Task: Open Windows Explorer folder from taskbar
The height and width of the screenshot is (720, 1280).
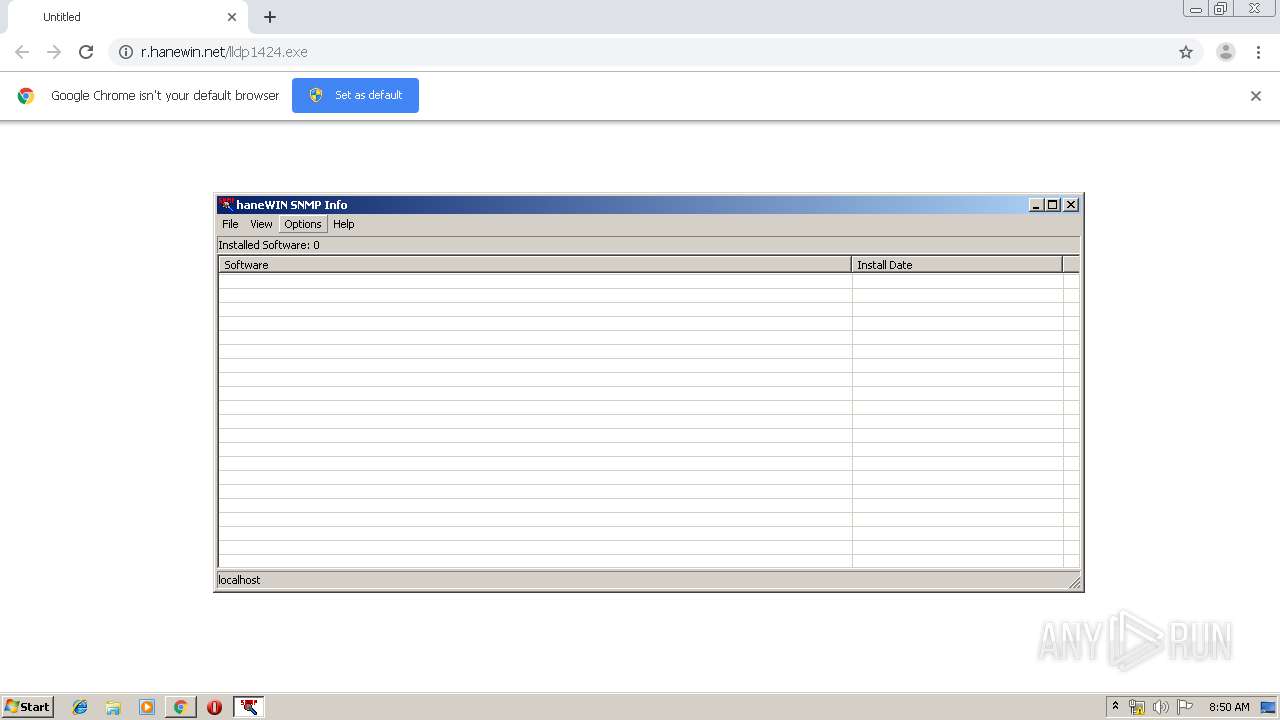Action: [x=113, y=707]
